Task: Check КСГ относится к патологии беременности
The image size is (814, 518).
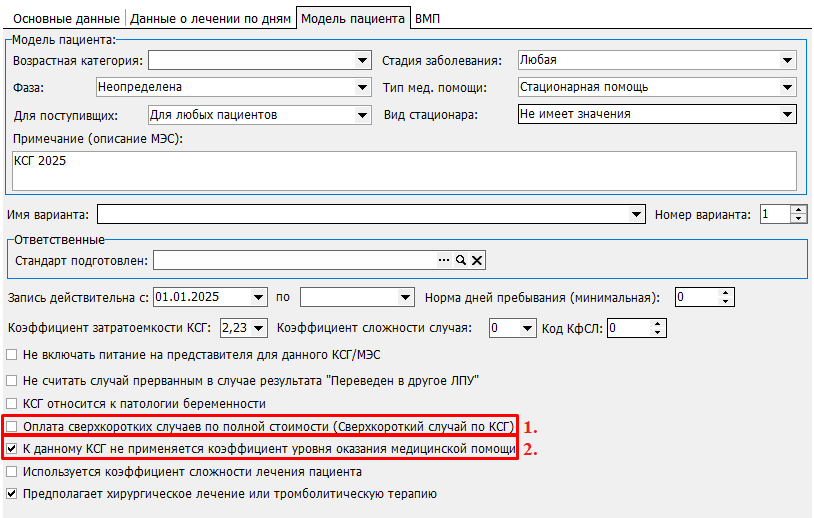Action: (x=12, y=403)
